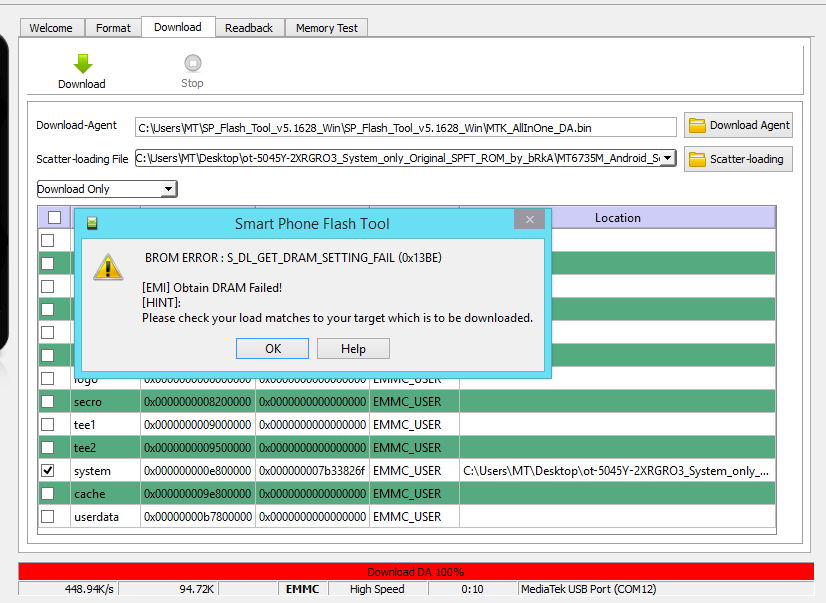Click the 0x000000009e800000 begin address cell
Screen dimensions: 826x603
tap(198, 494)
